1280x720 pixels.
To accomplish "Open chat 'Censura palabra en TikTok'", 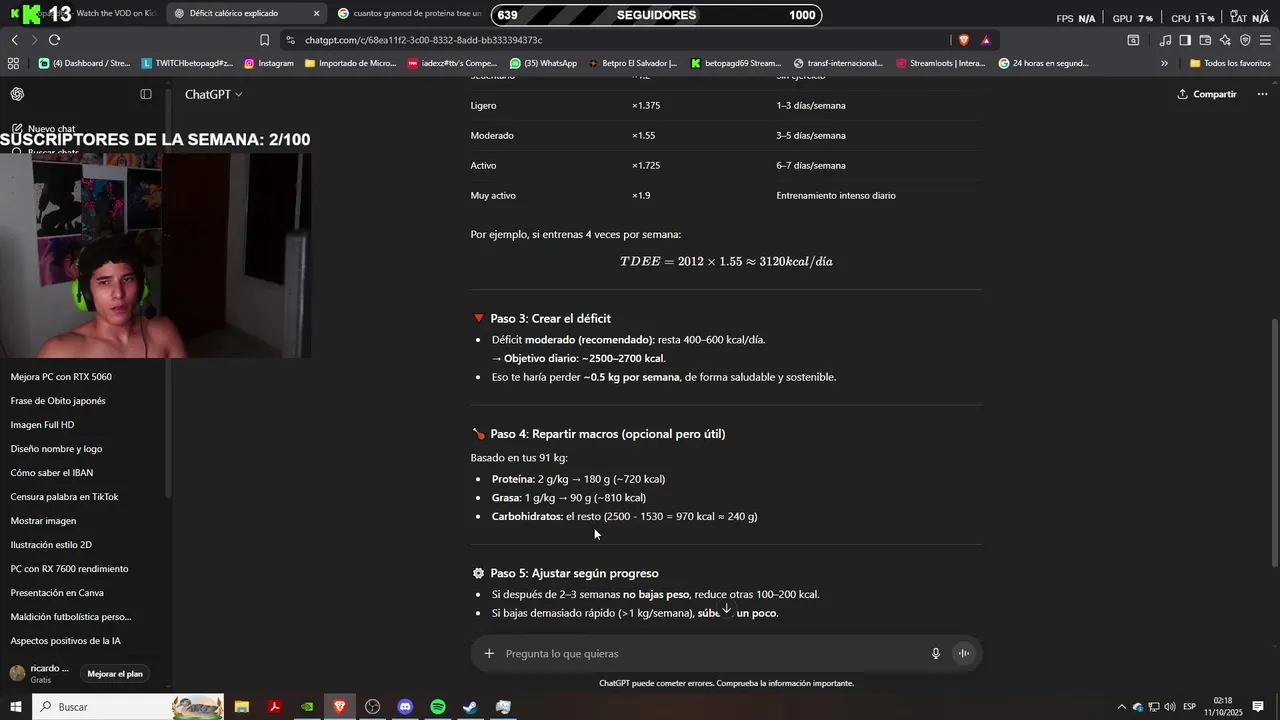I will click(x=64, y=497).
